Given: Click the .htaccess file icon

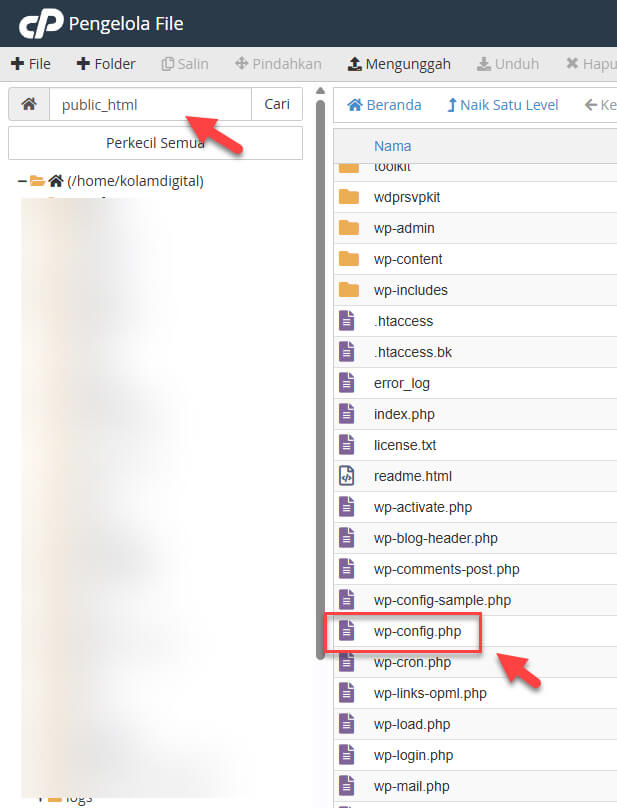Looking at the screenshot, I should coord(347,321).
